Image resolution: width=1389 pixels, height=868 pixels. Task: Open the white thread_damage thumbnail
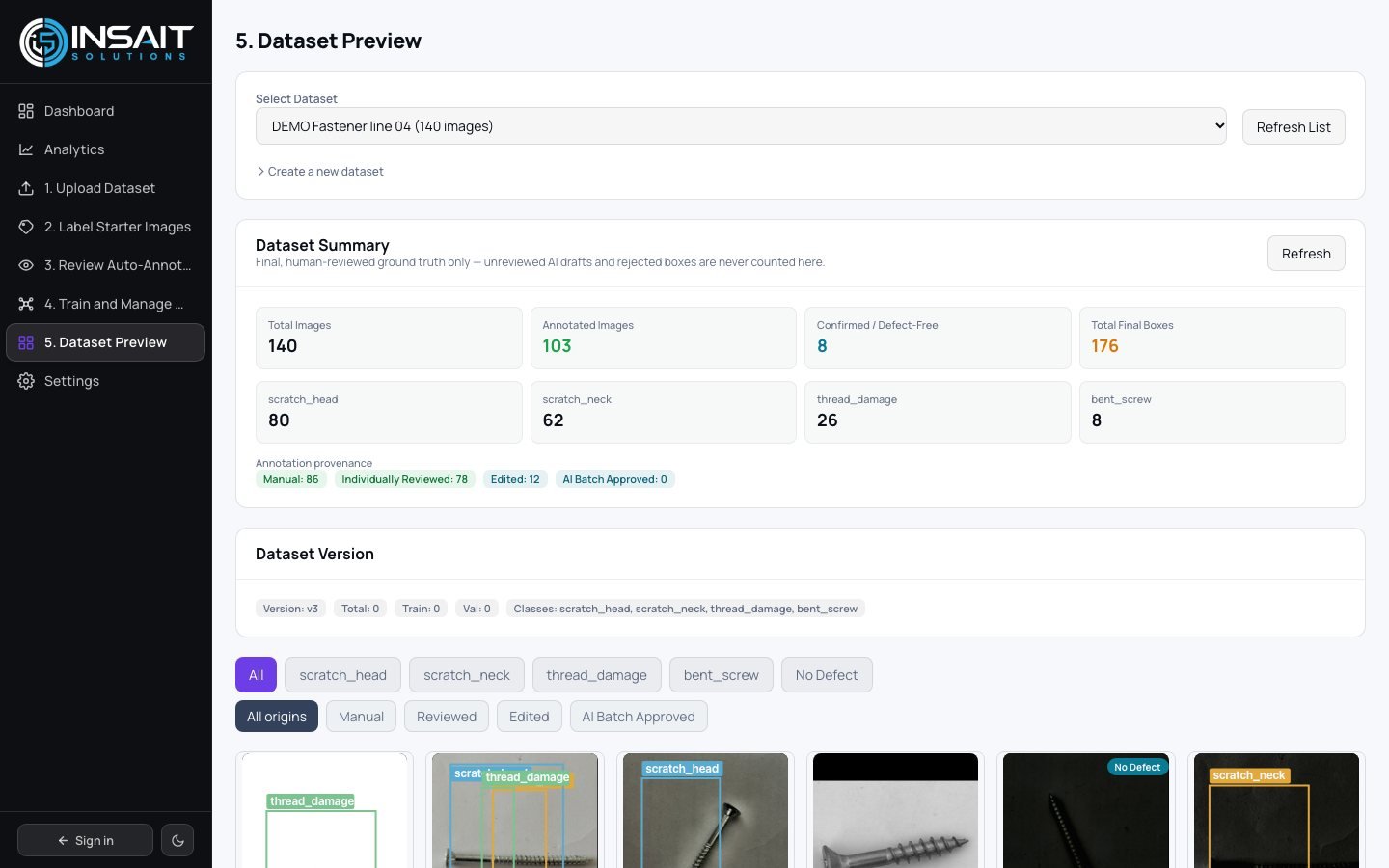click(324, 810)
